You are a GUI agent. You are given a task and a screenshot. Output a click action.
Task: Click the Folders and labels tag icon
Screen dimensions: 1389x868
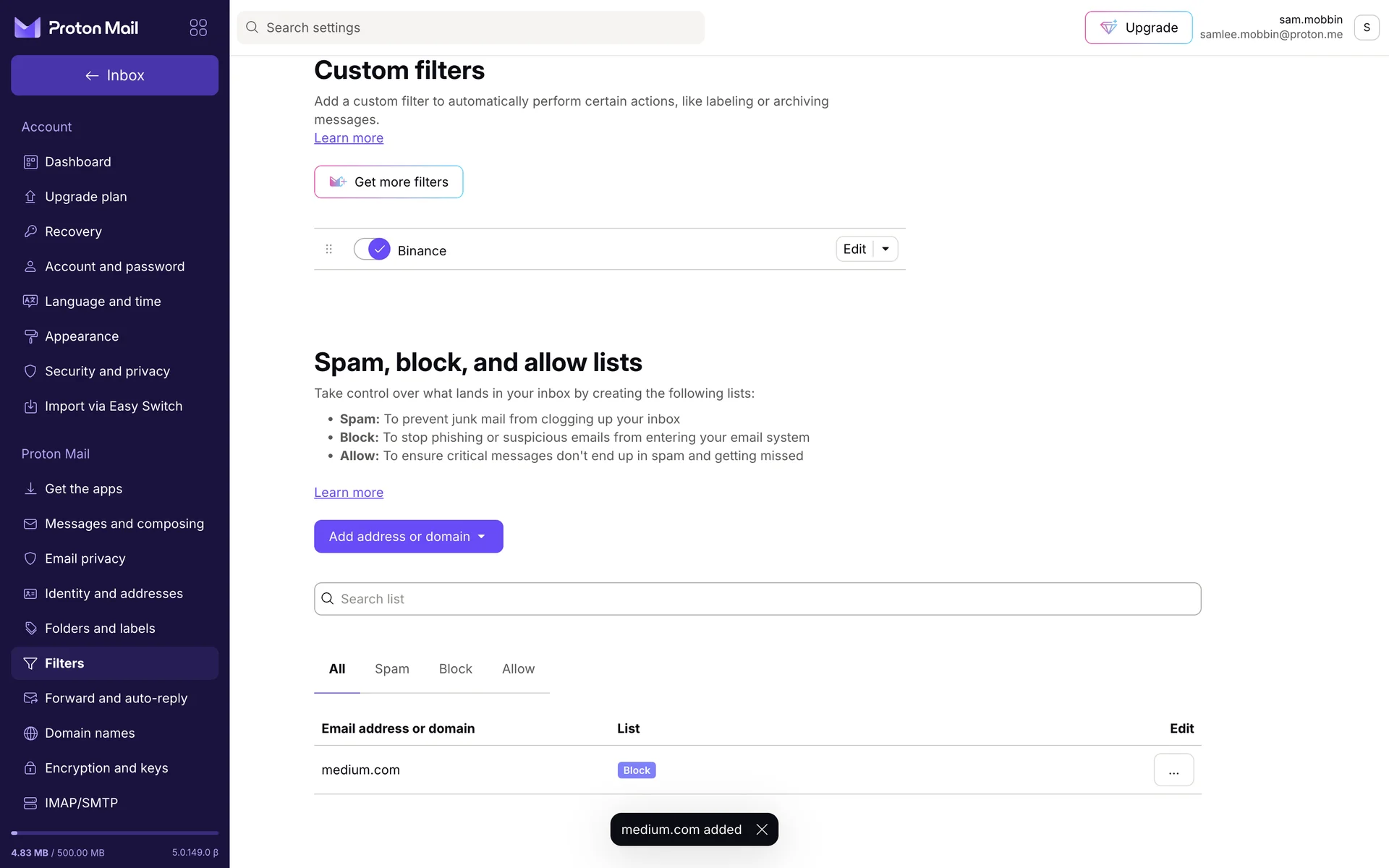coord(30,628)
